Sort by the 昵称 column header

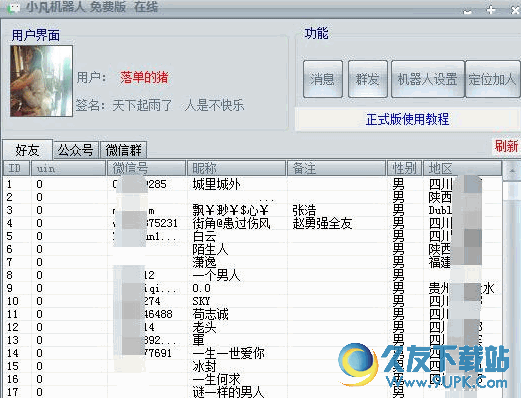[x=236, y=168]
